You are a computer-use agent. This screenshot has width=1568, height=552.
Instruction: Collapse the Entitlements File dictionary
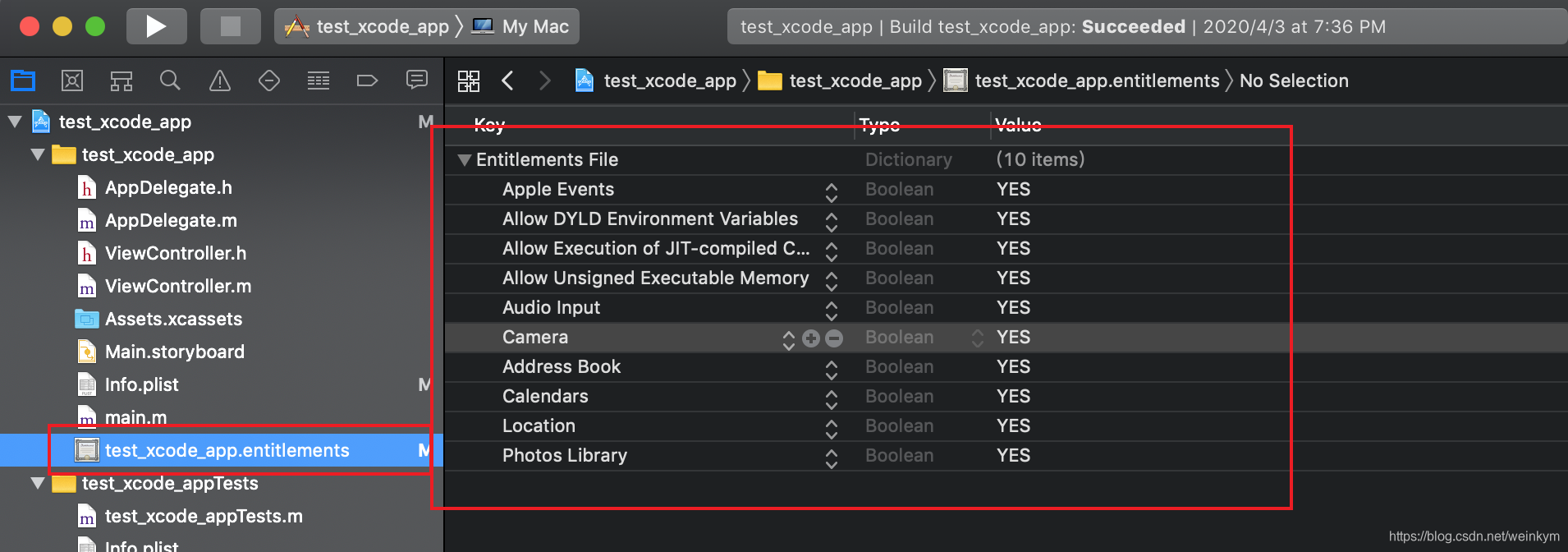(465, 160)
